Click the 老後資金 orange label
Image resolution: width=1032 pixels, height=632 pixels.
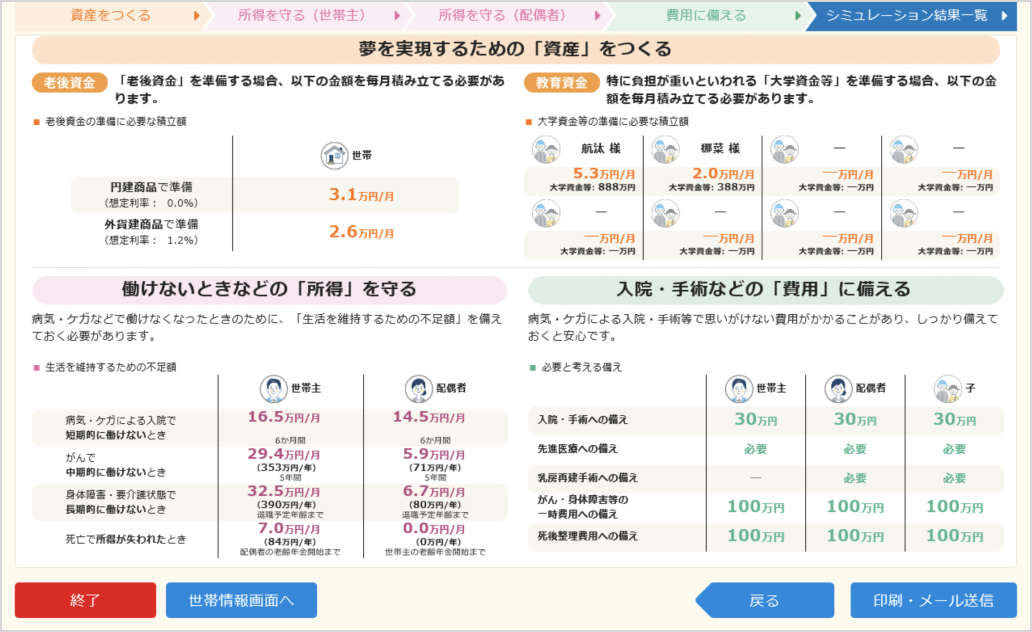(x=69, y=82)
